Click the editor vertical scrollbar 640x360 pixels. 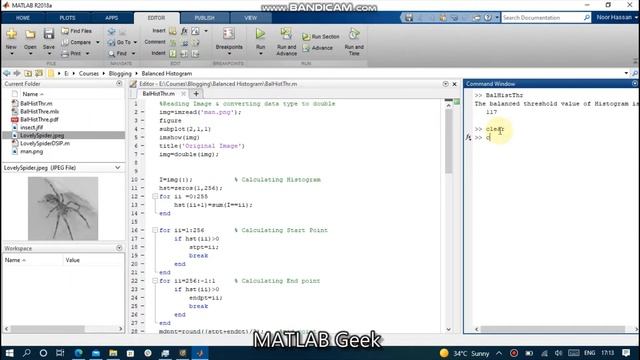point(449,141)
